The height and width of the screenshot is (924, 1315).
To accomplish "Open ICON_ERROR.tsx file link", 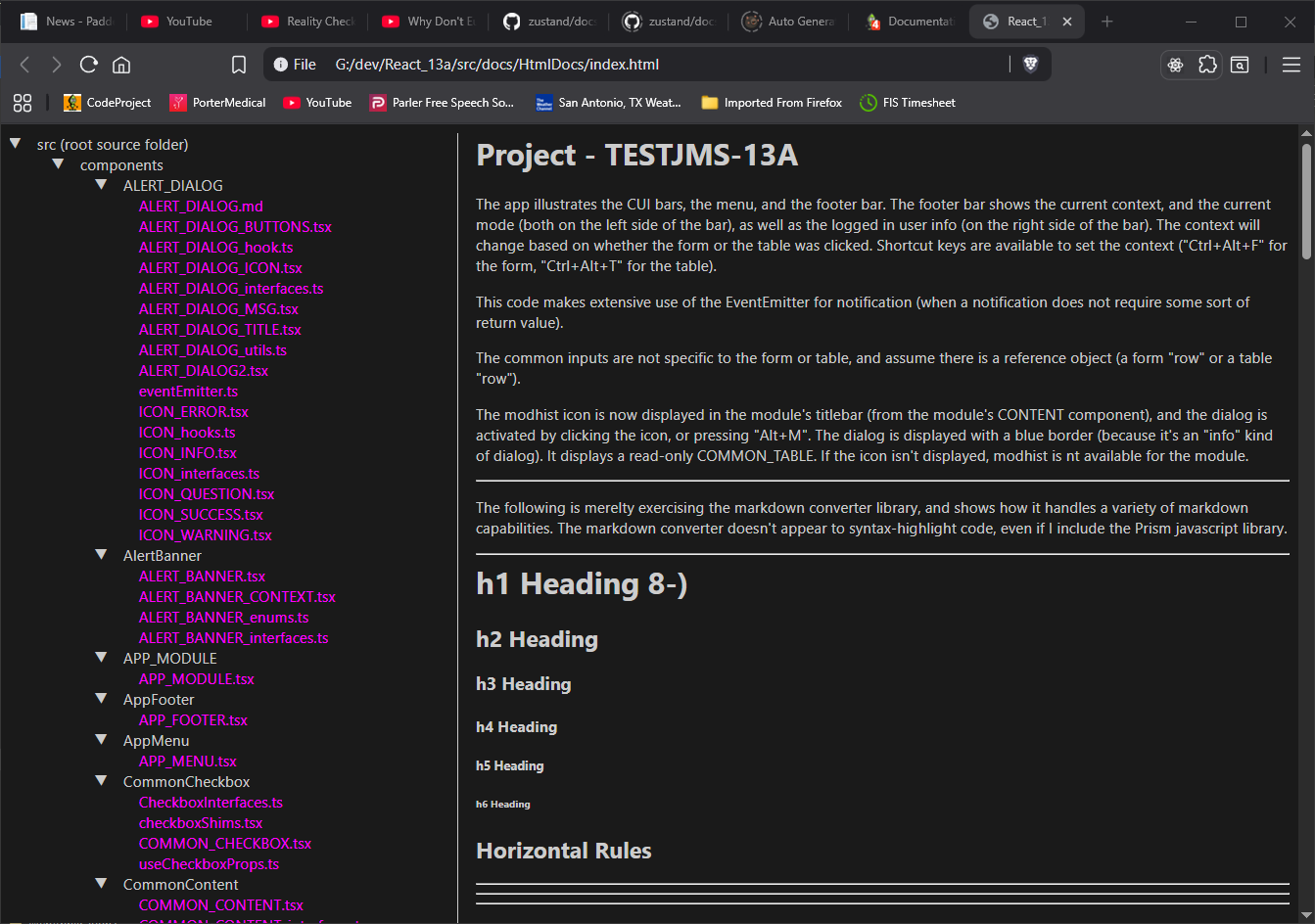I will pyautogui.click(x=194, y=412).
